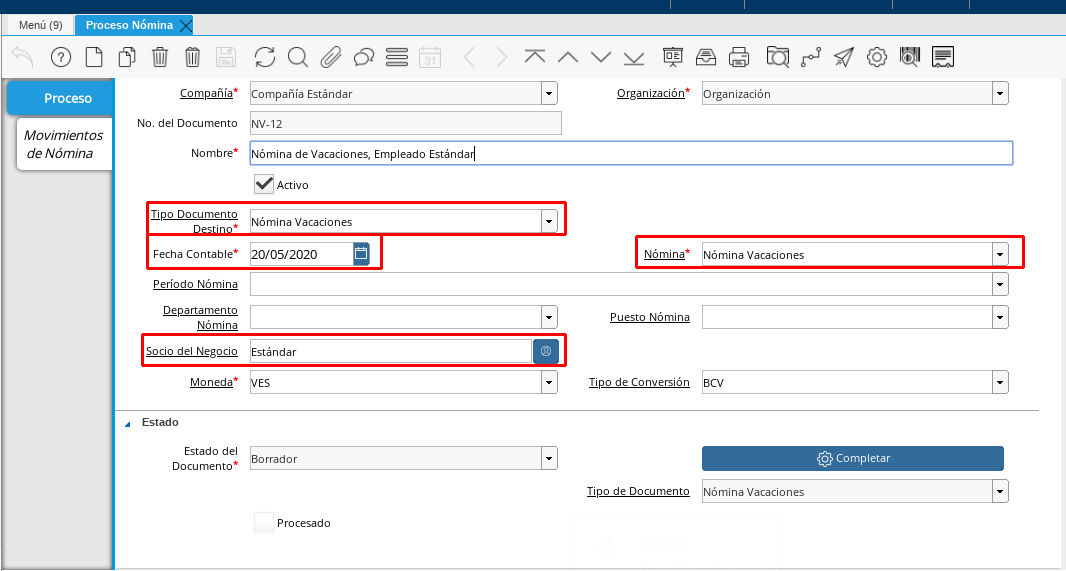Click the Compañía label link
The width and height of the screenshot is (1066, 571).
pos(207,93)
